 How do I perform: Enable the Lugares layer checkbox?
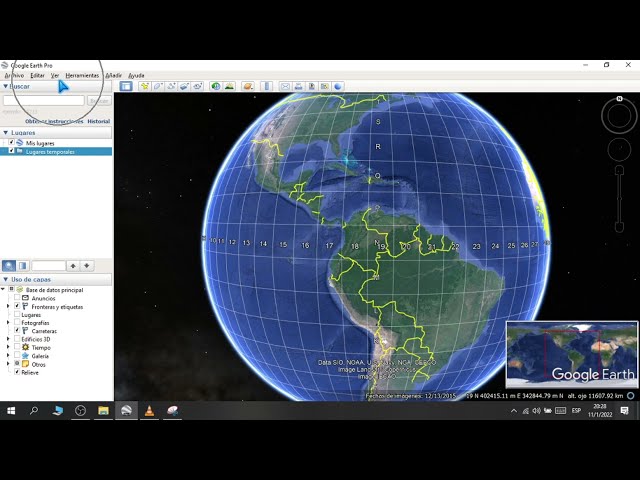[17, 314]
